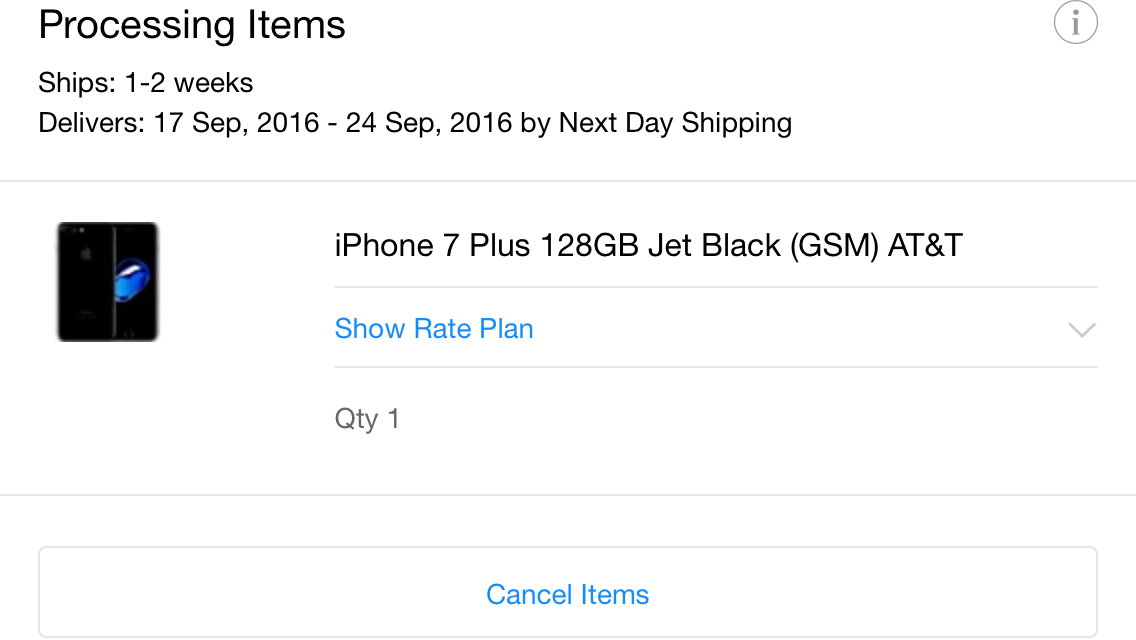Select the Qty 1 label

coord(367,419)
